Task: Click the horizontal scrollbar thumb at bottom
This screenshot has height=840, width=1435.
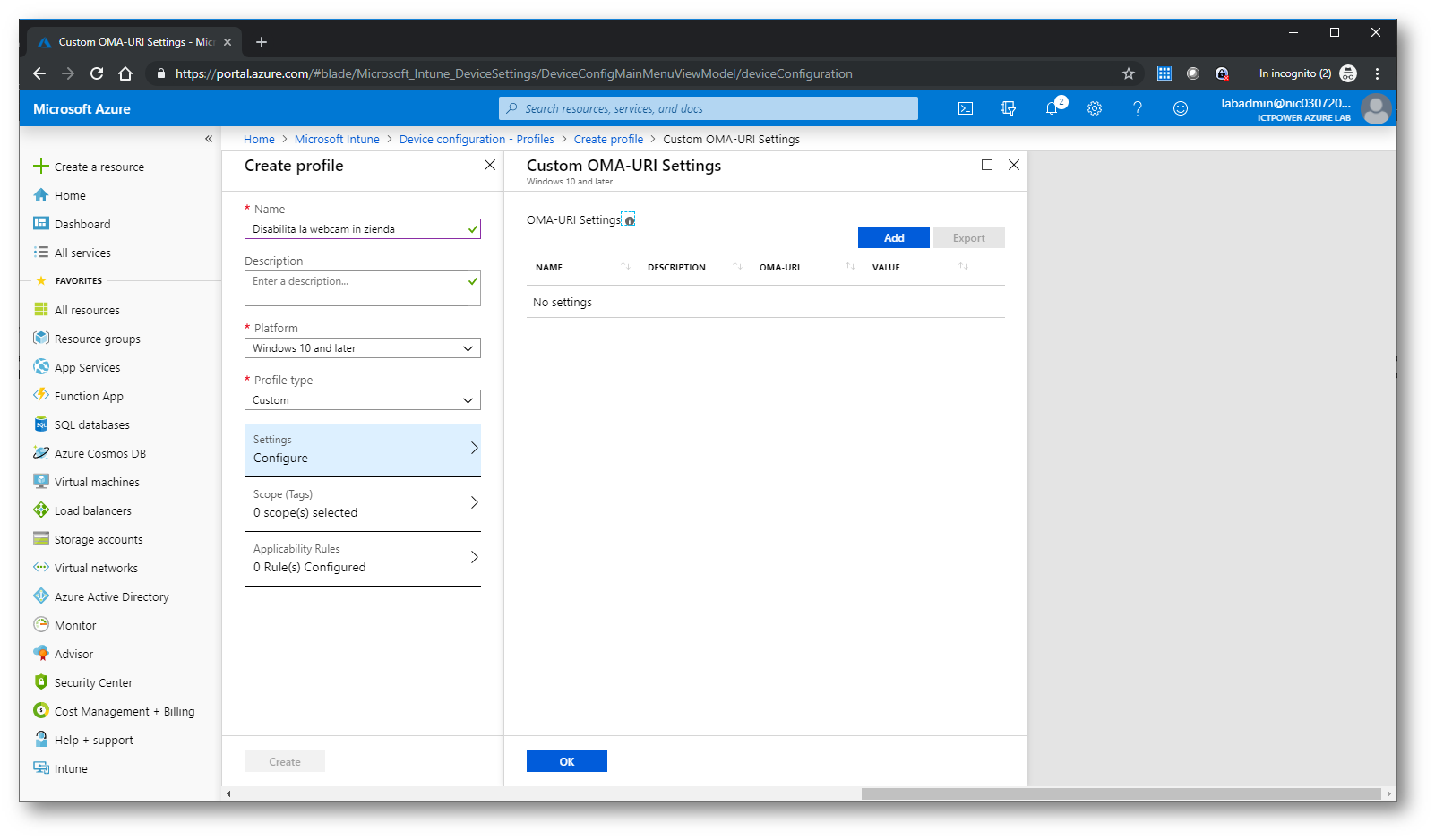Action: (x=1121, y=793)
